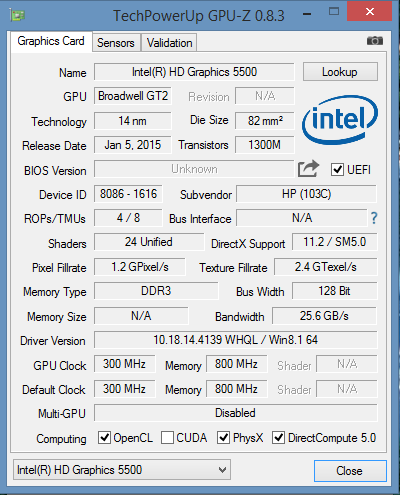The width and height of the screenshot is (400, 495).
Task: Click the BIOS export share arrow icon
Action: [x=308, y=169]
